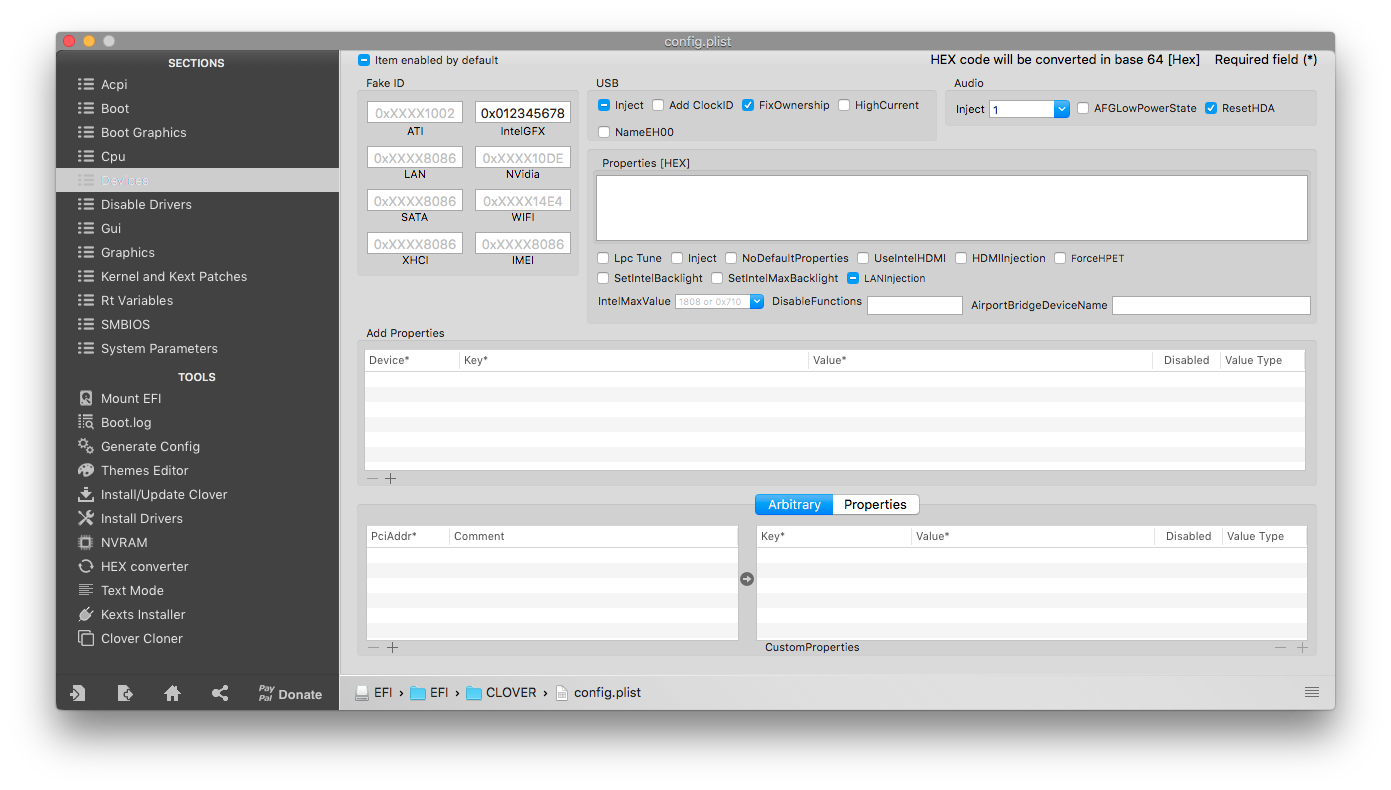Click the AirportBridgeDeviceName field
The height and width of the screenshot is (790, 1391).
point(1211,305)
